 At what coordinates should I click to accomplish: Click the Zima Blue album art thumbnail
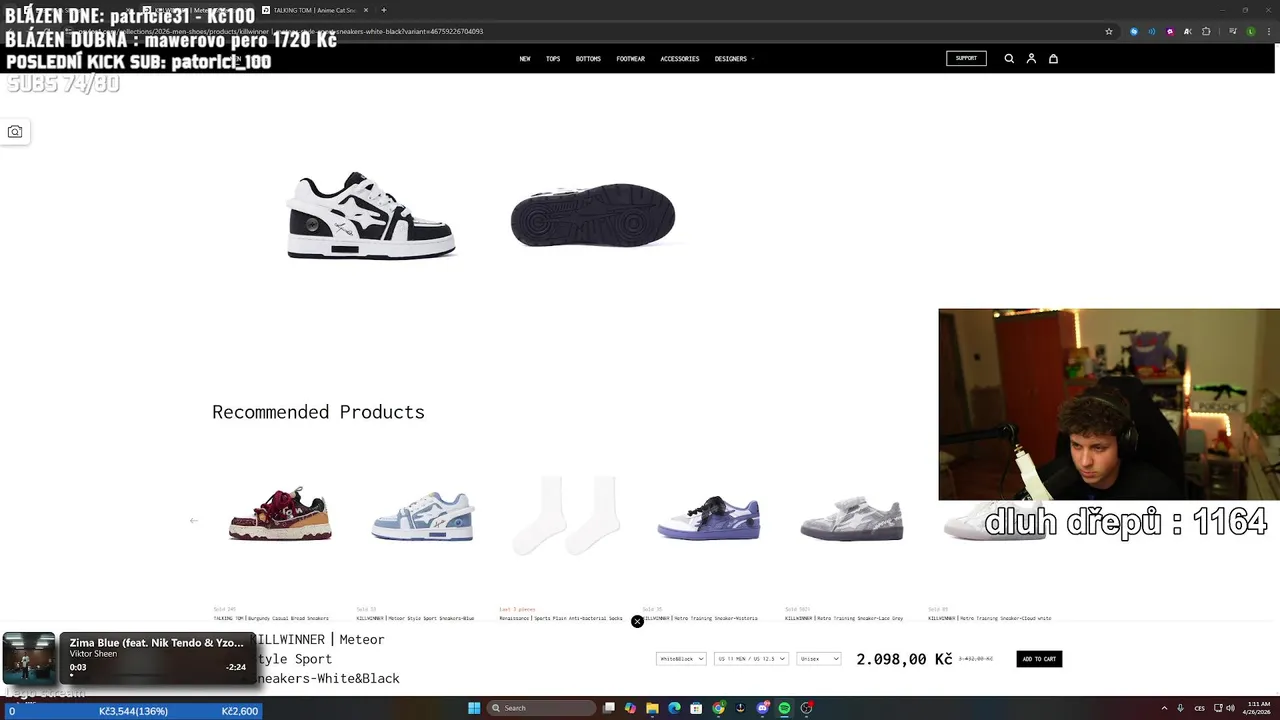pyautogui.click(x=29, y=658)
